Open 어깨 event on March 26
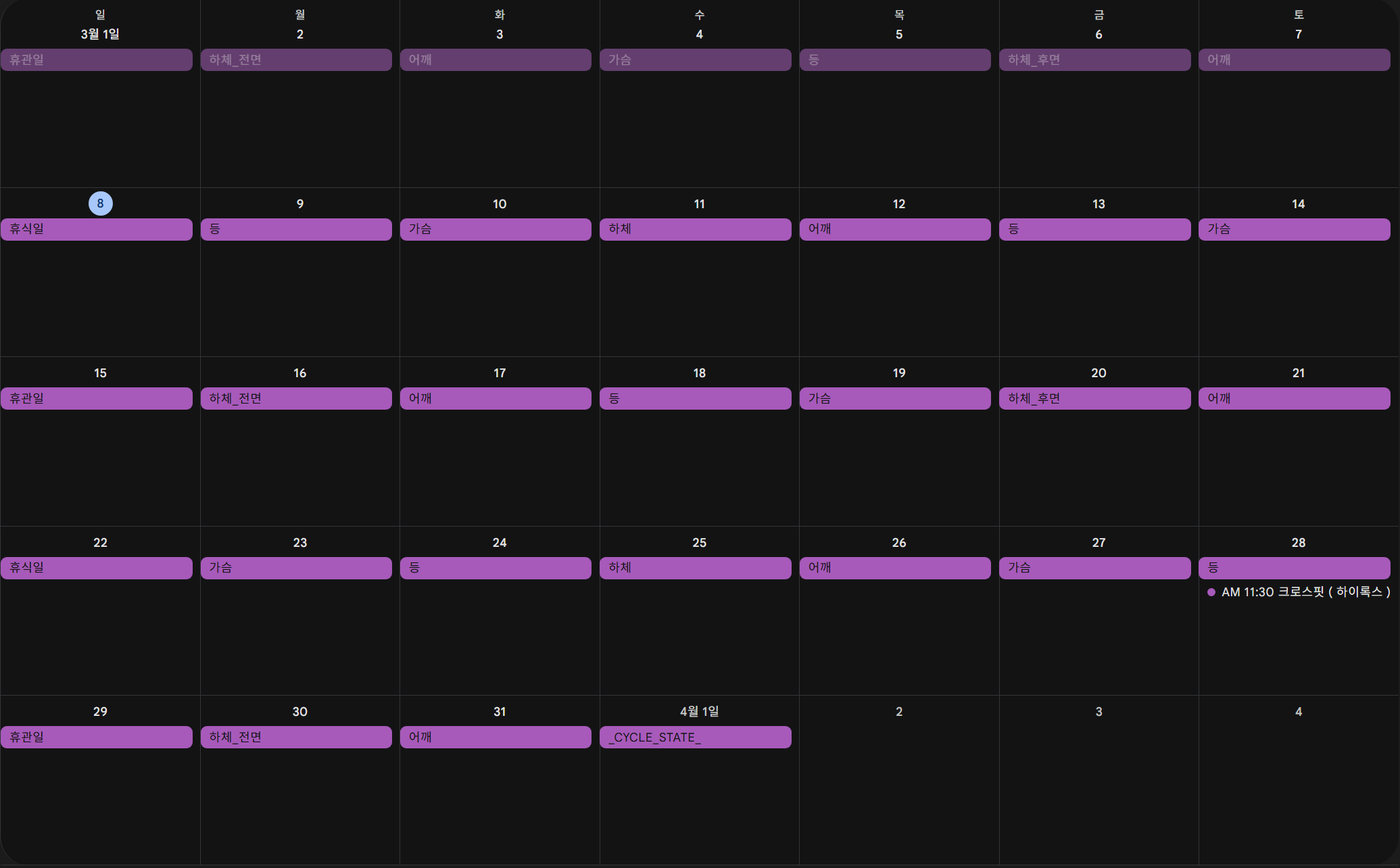Screen dimensions: 1400x868 click(x=894, y=568)
